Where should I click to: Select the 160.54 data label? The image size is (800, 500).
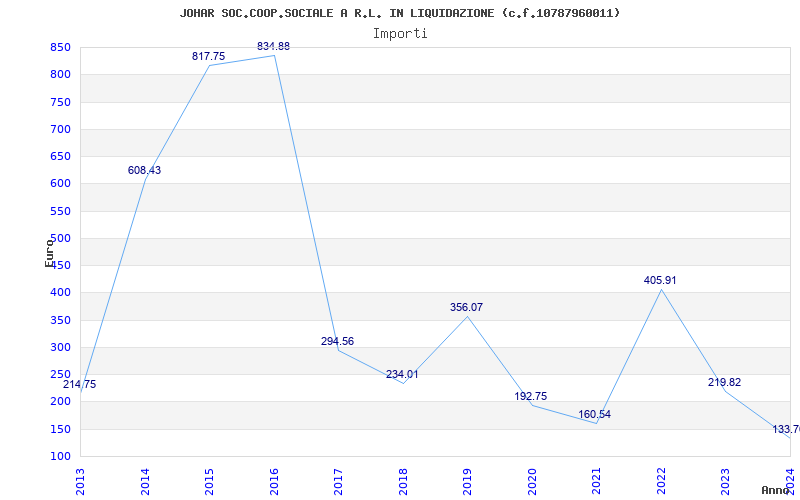click(x=594, y=414)
